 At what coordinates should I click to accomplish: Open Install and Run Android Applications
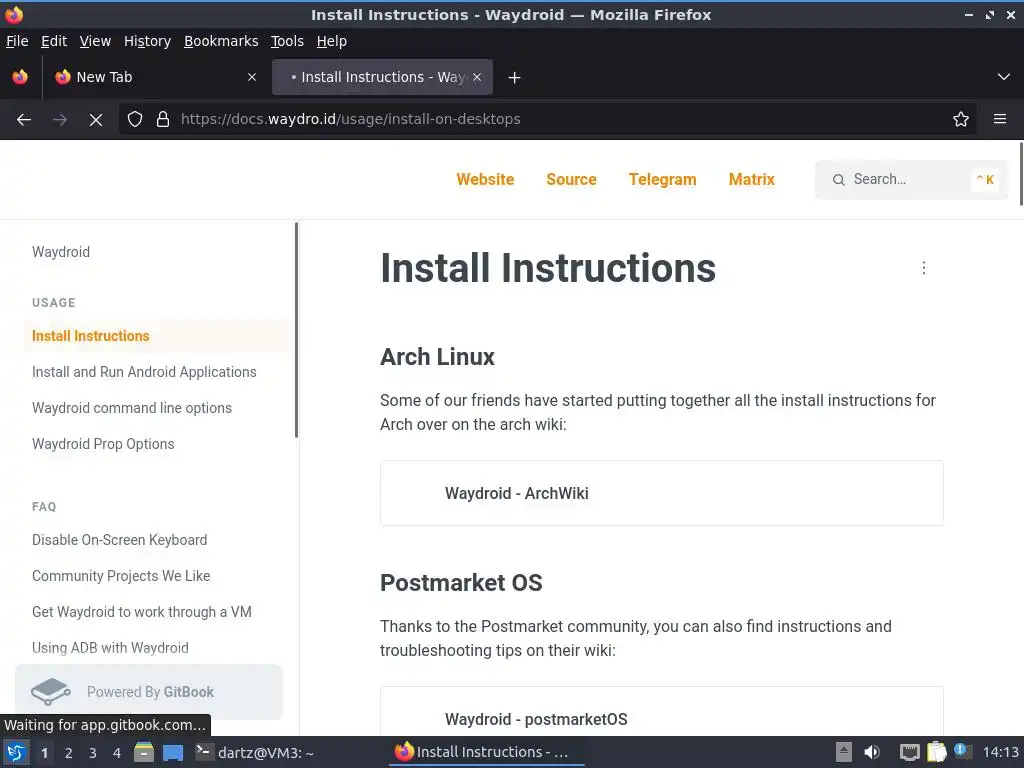144,372
